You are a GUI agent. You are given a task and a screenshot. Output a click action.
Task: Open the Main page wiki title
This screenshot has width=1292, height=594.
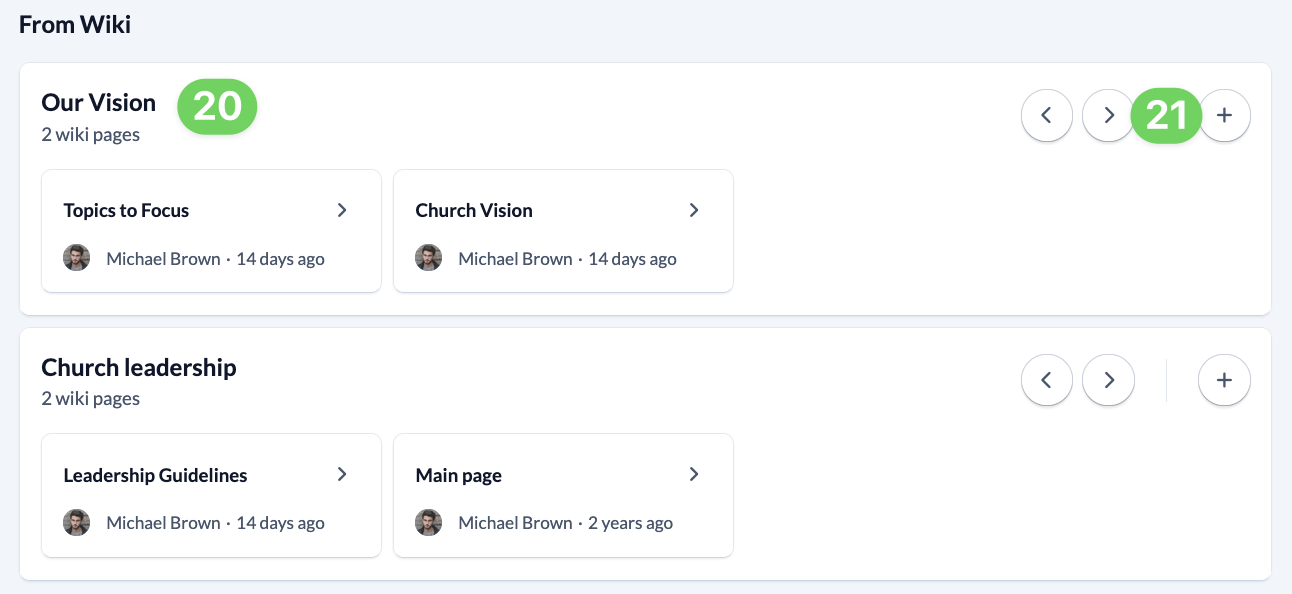tap(459, 475)
